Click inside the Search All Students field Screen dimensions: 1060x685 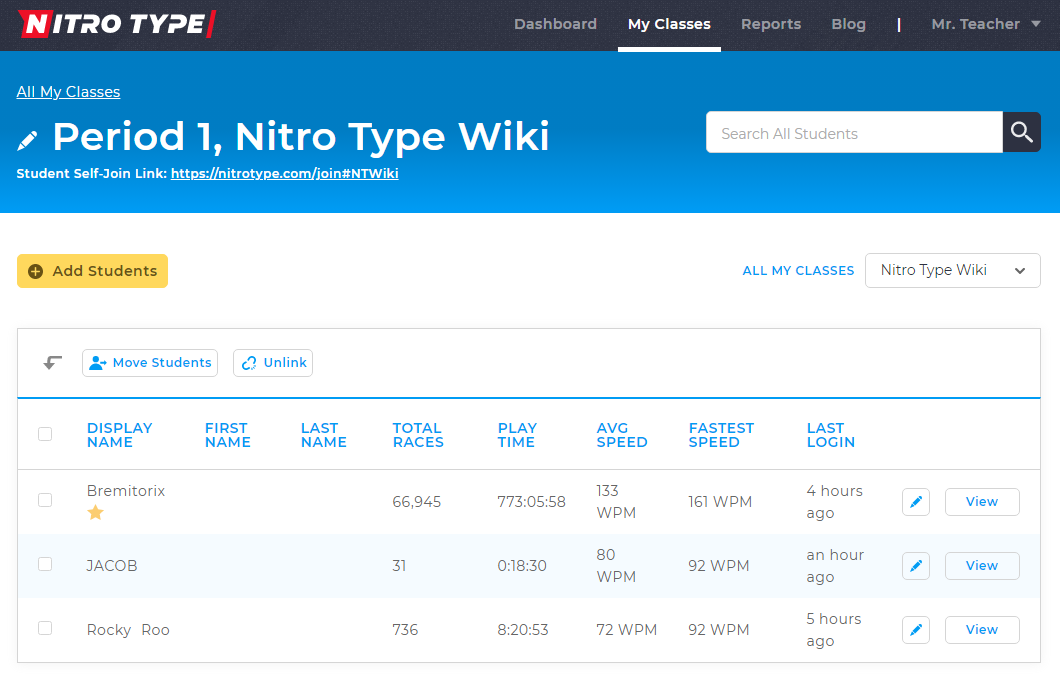tap(850, 131)
